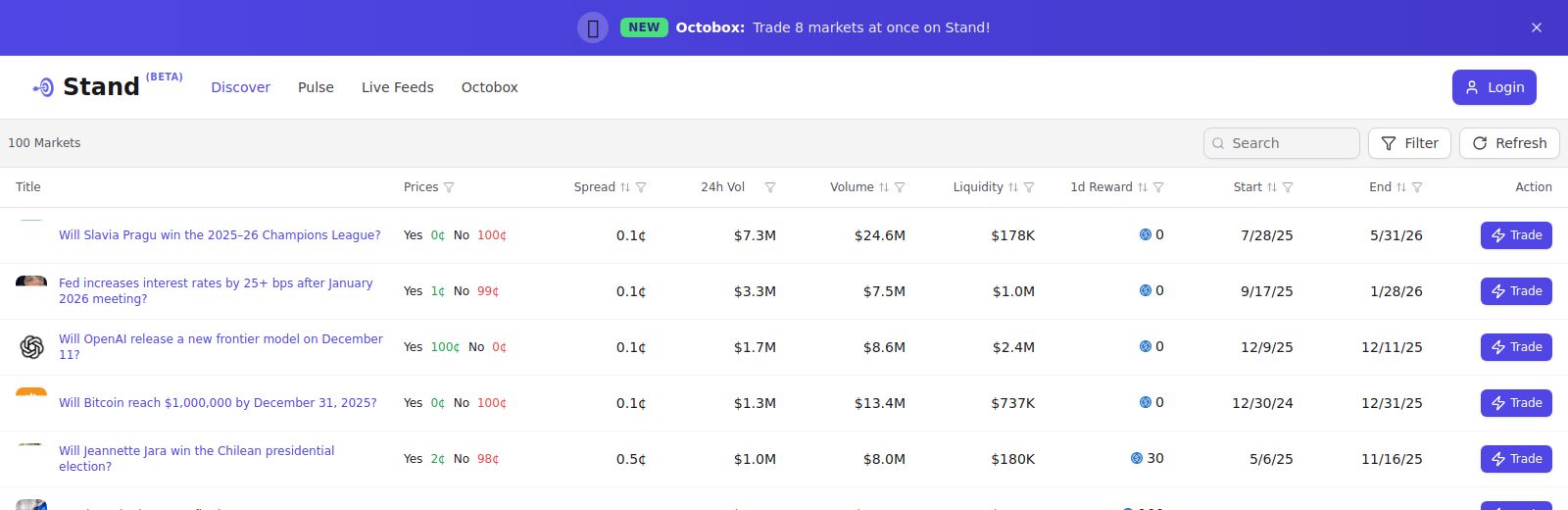Dismiss the Octobox announcement banner

pos(1536,27)
